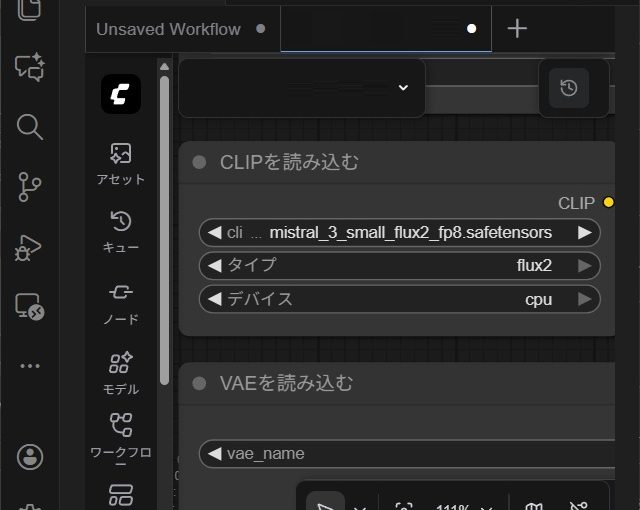Click the sidebar vertical scrollbar thumb
The image size is (640, 510).
point(164,231)
